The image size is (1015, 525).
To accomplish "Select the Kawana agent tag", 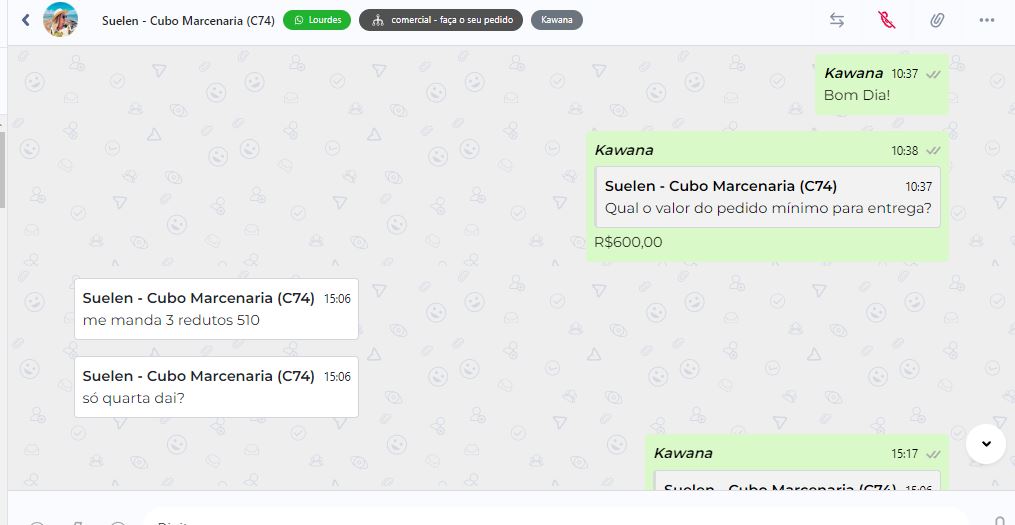I will click(557, 20).
